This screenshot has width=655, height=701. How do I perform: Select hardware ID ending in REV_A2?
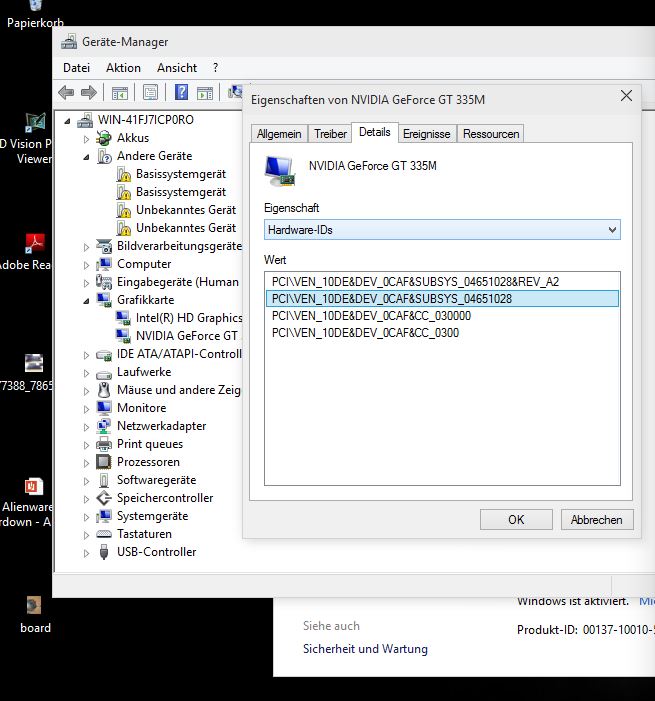click(442, 282)
